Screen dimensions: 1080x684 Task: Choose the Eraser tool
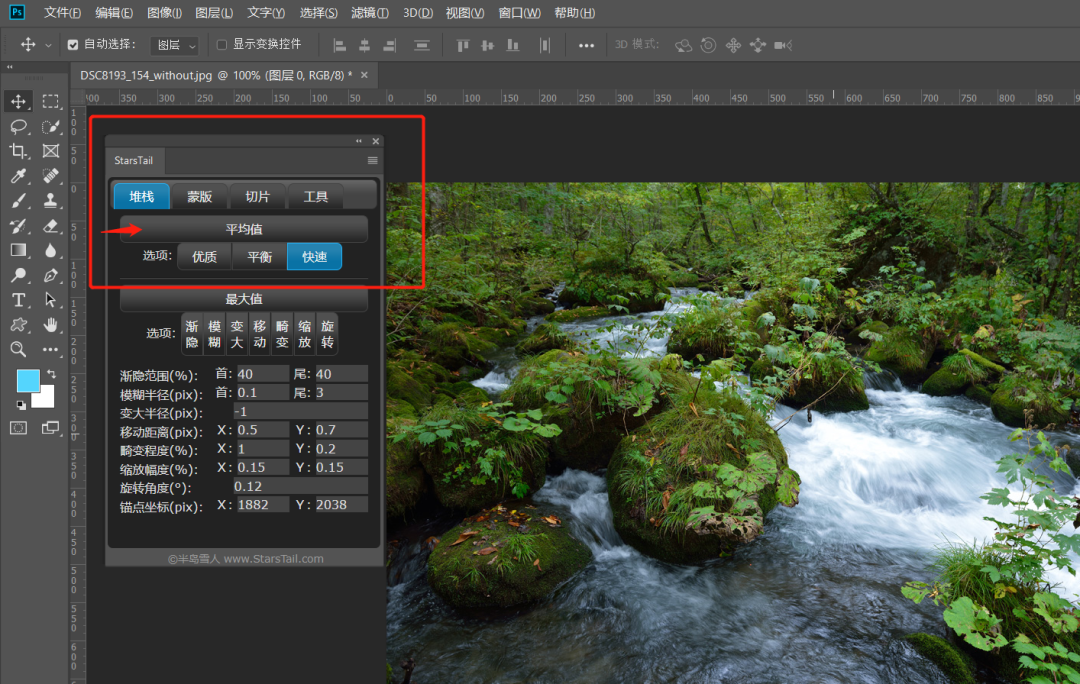51,225
